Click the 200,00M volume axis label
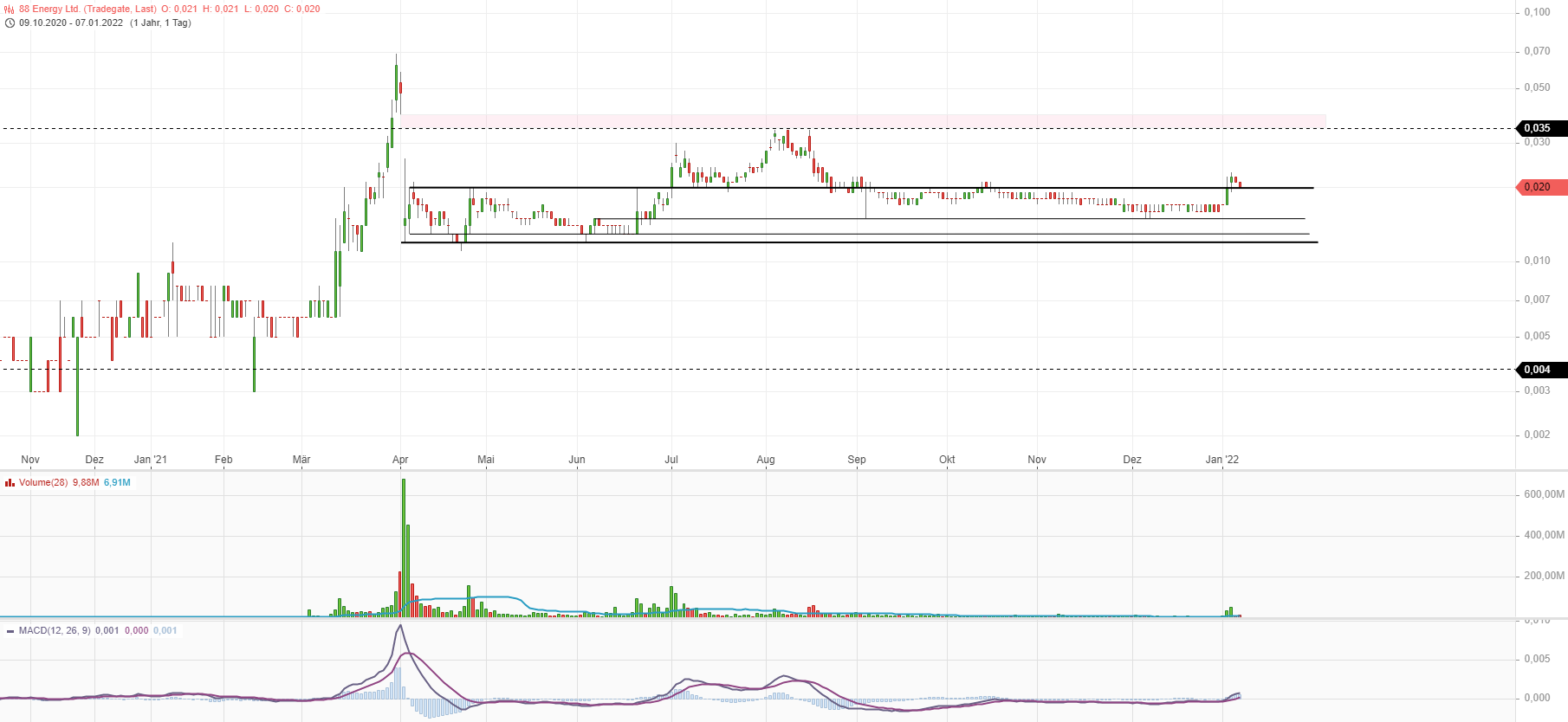Image resolution: width=1568 pixels, height=722 pixels. (x=1545, y=576)
